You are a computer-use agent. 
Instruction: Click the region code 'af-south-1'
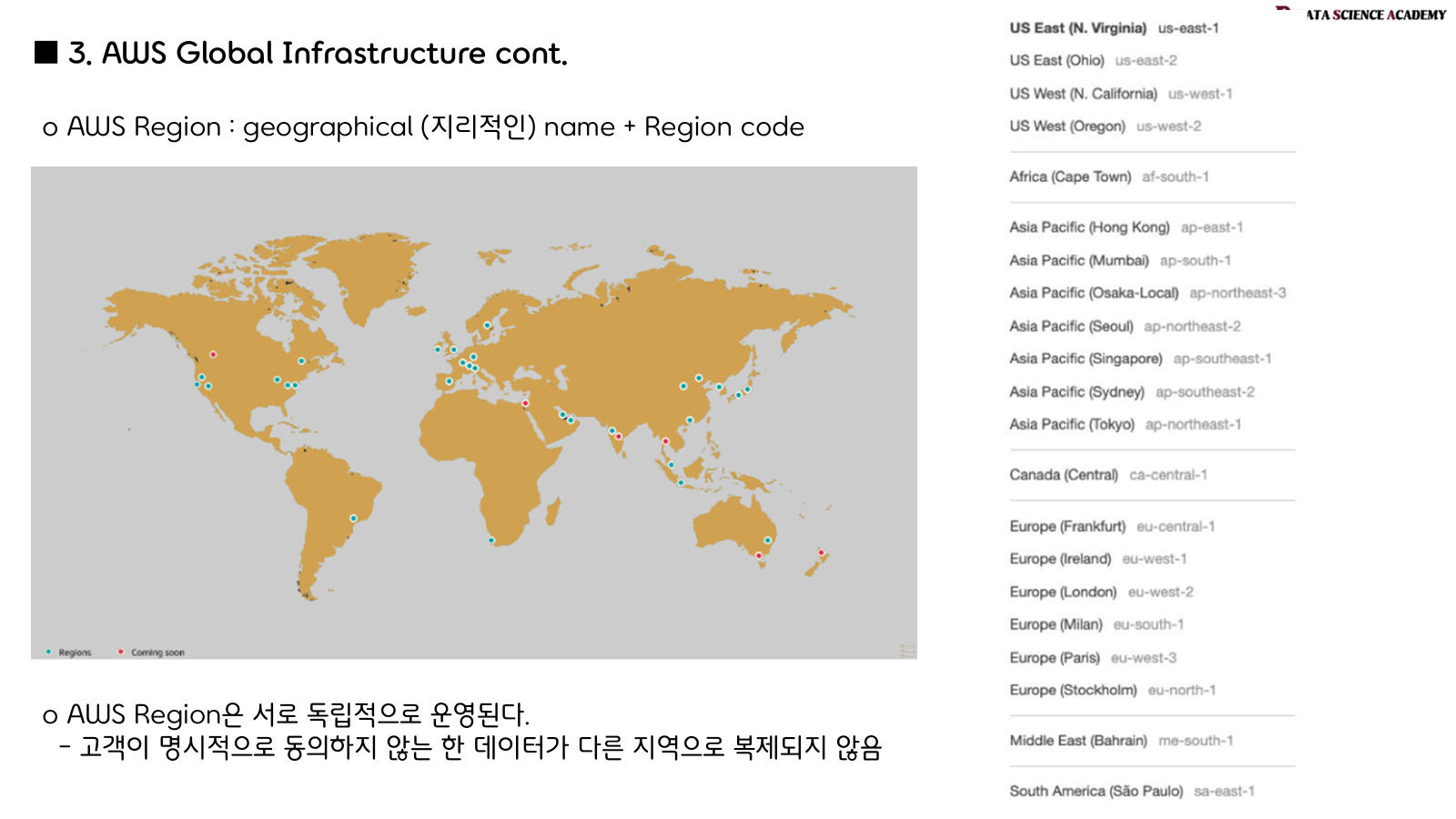(x=1176, y=177)
